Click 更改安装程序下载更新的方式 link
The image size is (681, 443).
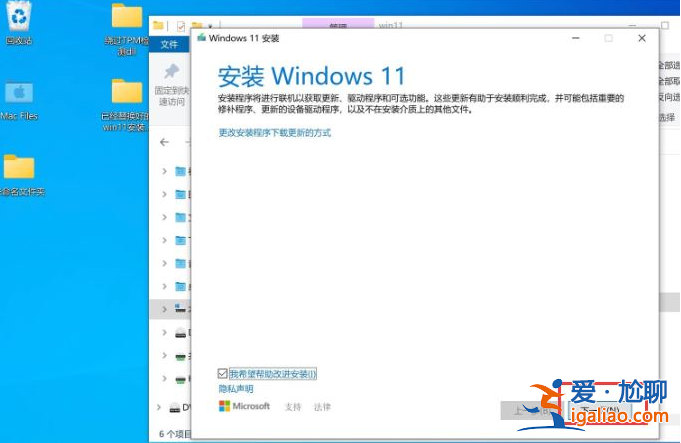[275, 132]
